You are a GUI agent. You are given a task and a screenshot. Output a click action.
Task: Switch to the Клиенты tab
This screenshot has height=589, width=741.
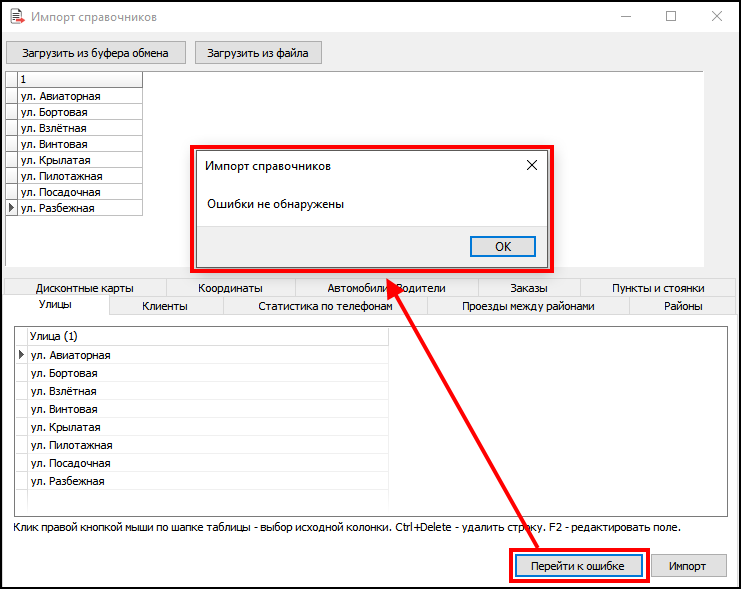pos(165,306)
